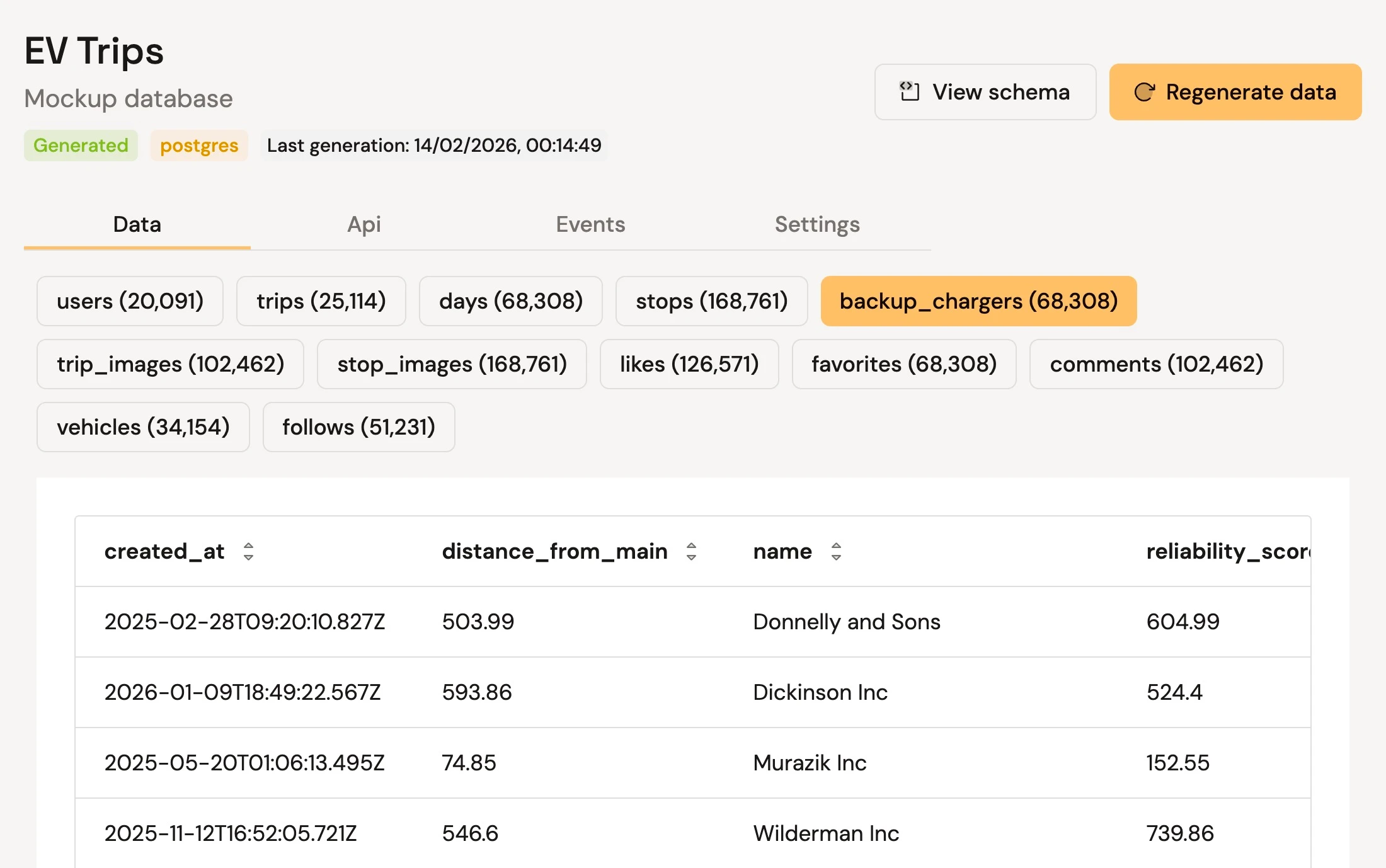1386x868 pixels.
Task: Switch to the favorites table
Action: click(903, 364)
